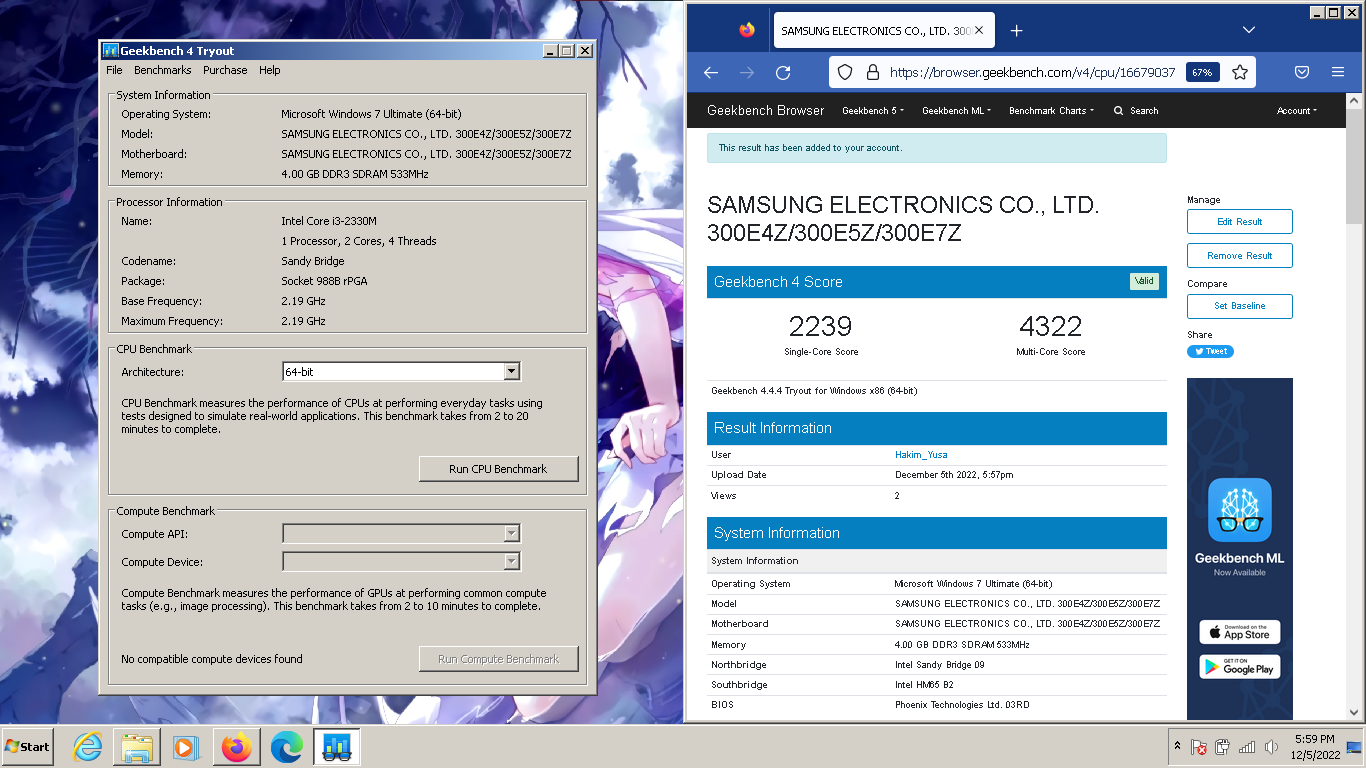This screenshot has width=1366, height=768.
Task: Reset the 67% zoom level badge
Action: (1202, 72)
